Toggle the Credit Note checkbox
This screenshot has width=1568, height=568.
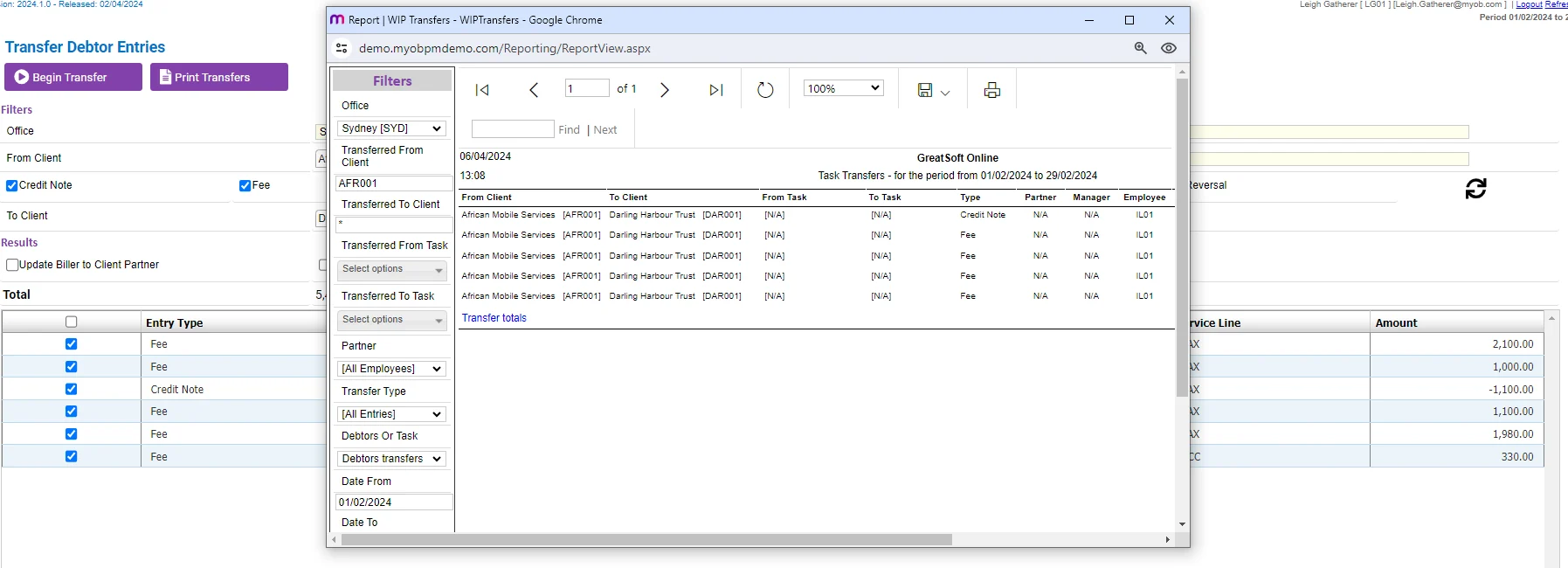12,185
